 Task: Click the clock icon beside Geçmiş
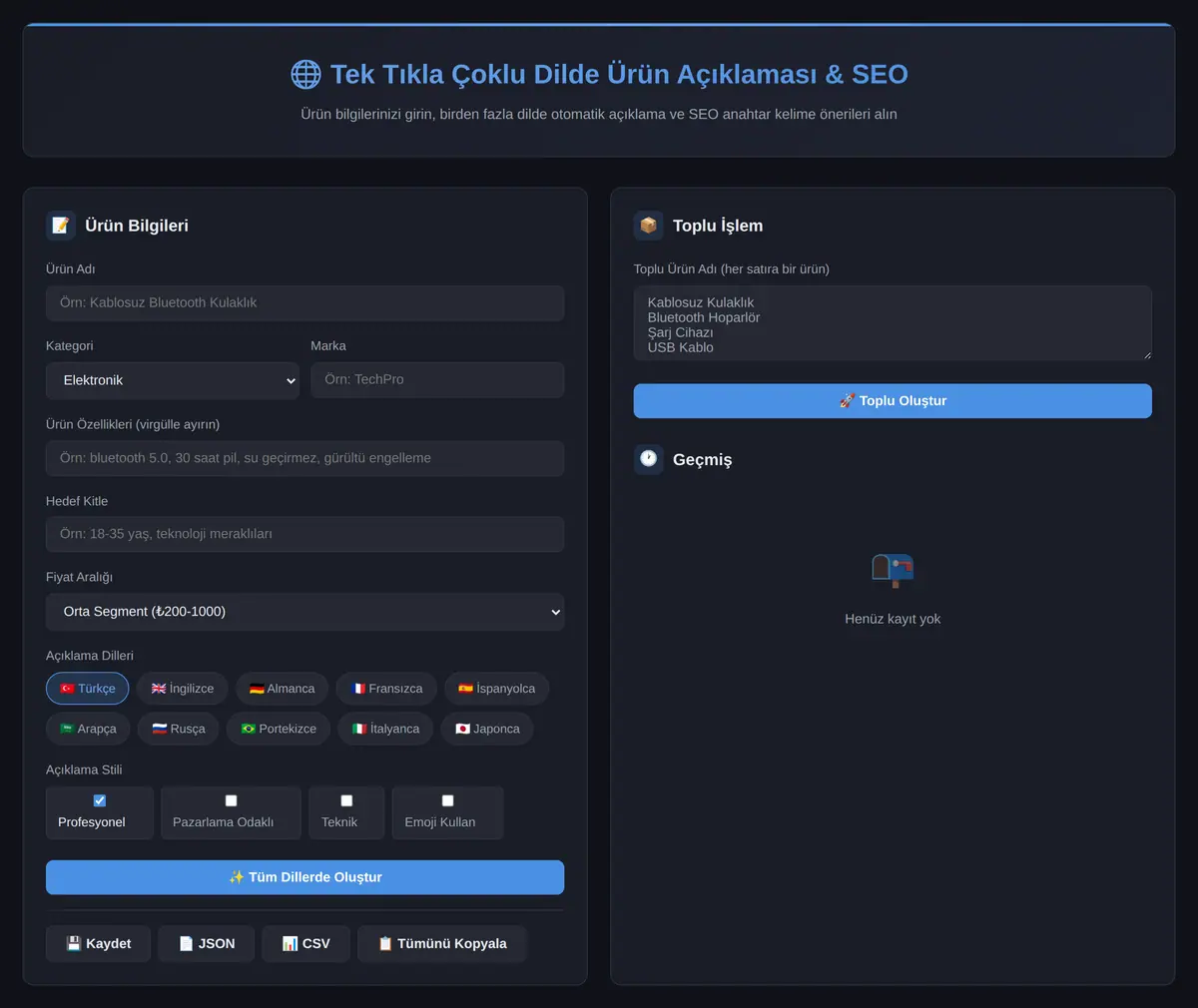pyautogui.click(x=649, y=459)
